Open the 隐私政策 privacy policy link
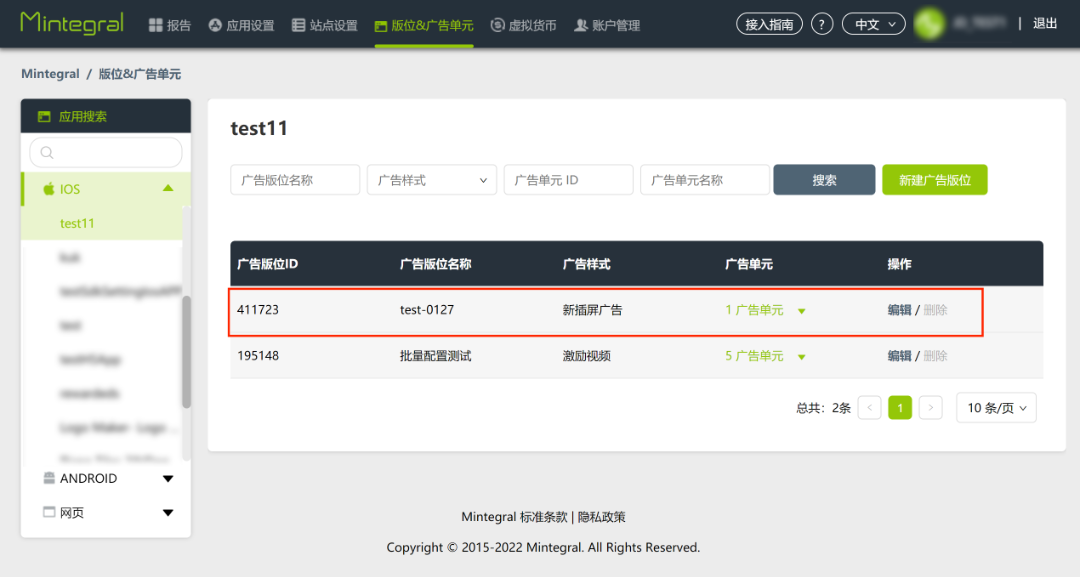Screen dimensions: 1080x577 (x=601, y=517)
